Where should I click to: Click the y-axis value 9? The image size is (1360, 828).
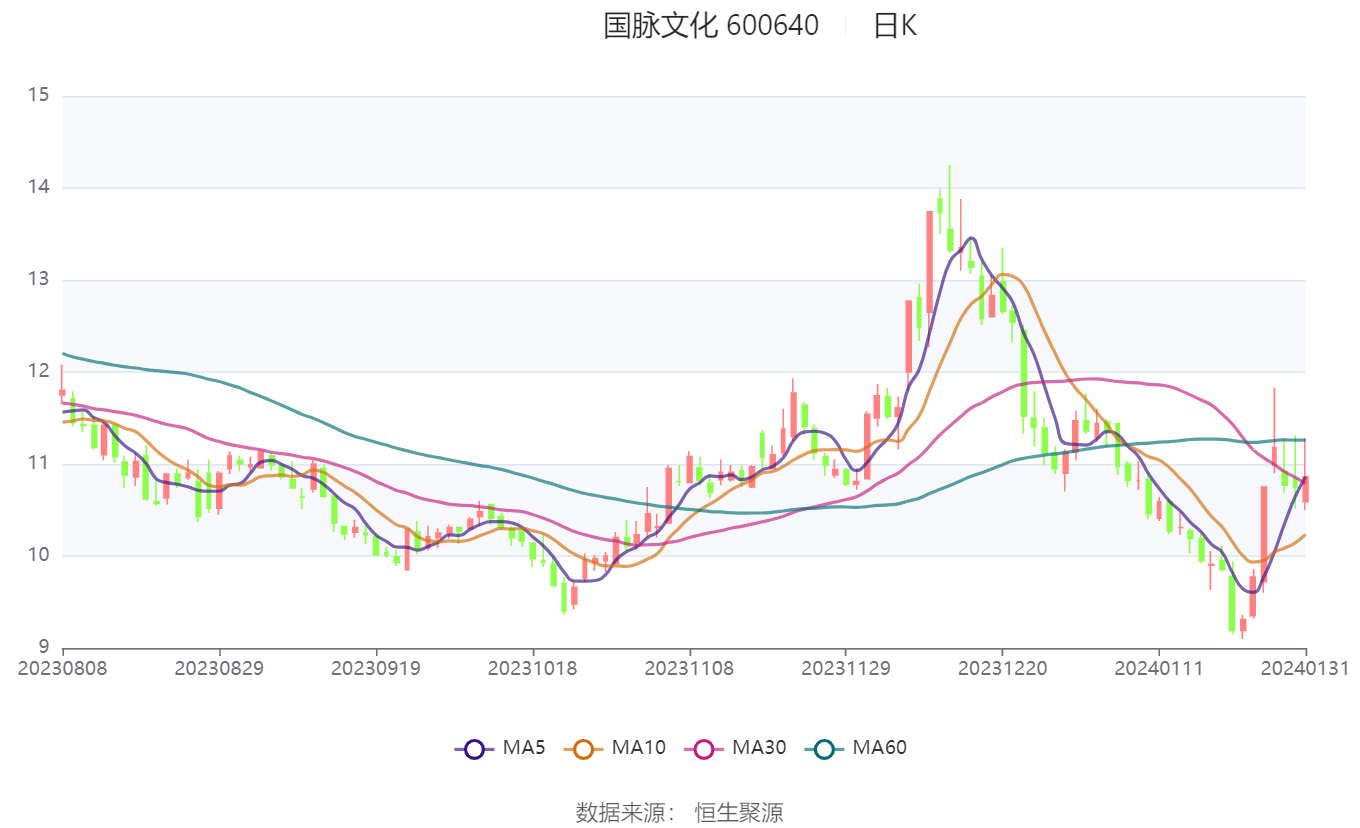coord(44,647)
